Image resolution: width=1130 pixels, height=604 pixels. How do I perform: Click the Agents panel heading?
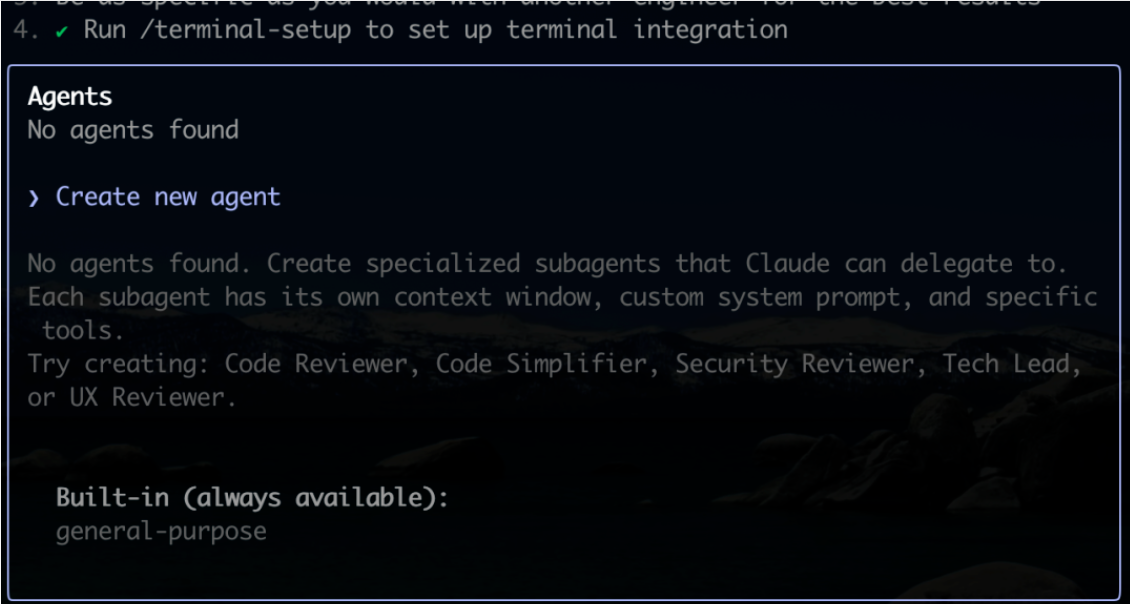[x=70, y=97]
